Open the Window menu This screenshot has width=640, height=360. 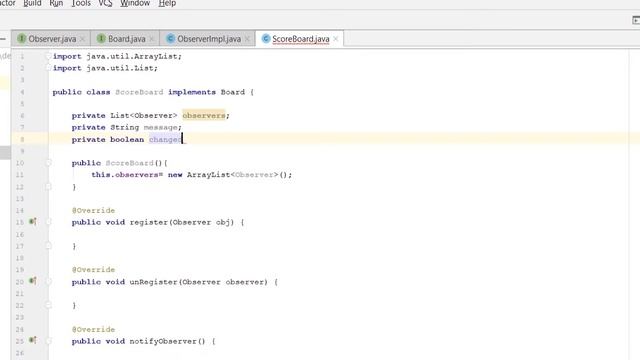click(135, 3)
